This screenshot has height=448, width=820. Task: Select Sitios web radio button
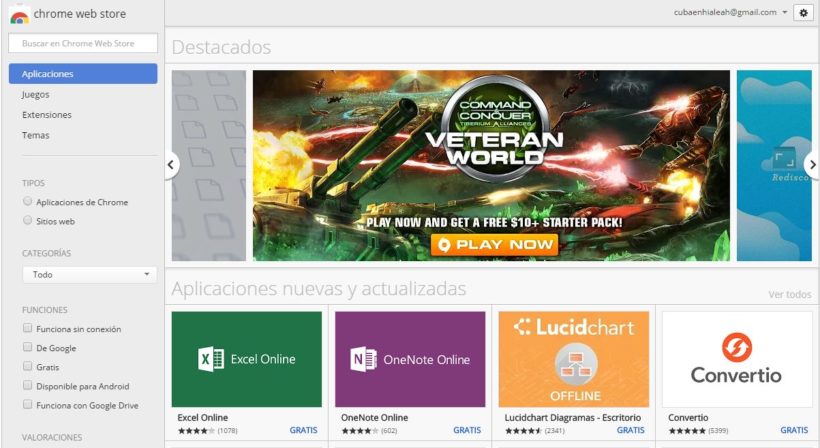(x=28, y=220)
